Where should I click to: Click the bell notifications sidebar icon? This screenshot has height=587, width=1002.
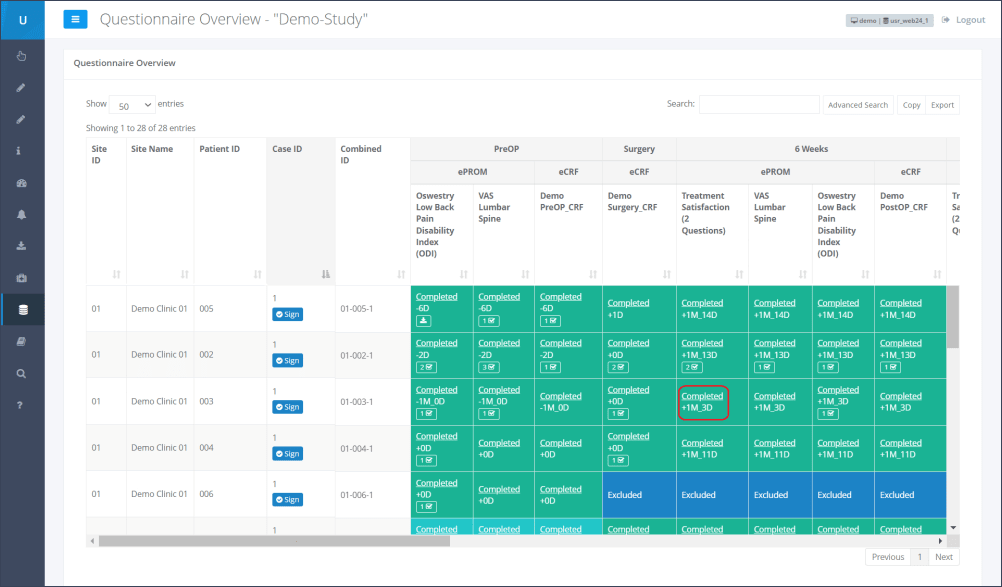pos(22,215)
